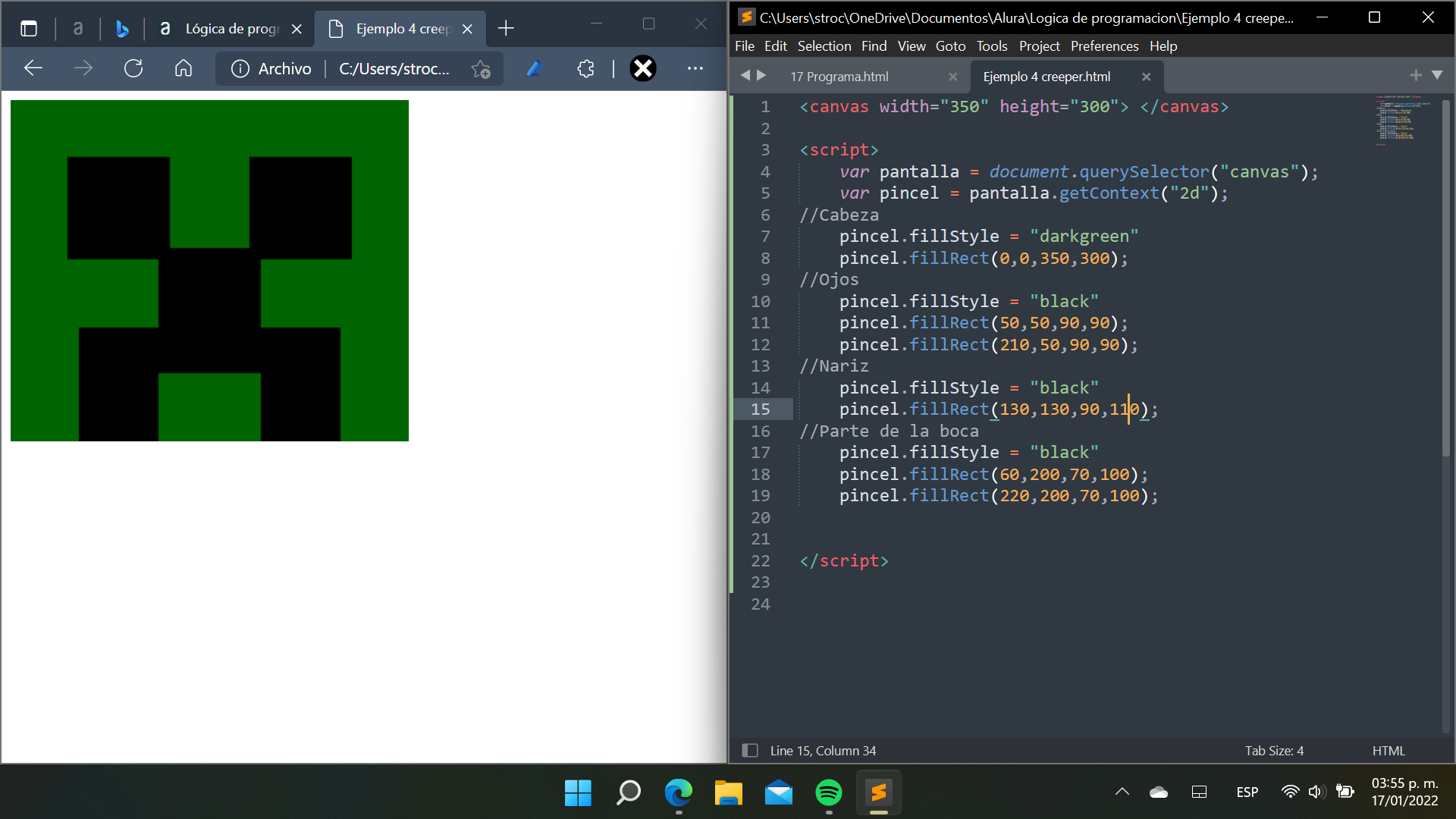
Task: Change the HTML syntax selector
Action: [x=1389, y=751]
